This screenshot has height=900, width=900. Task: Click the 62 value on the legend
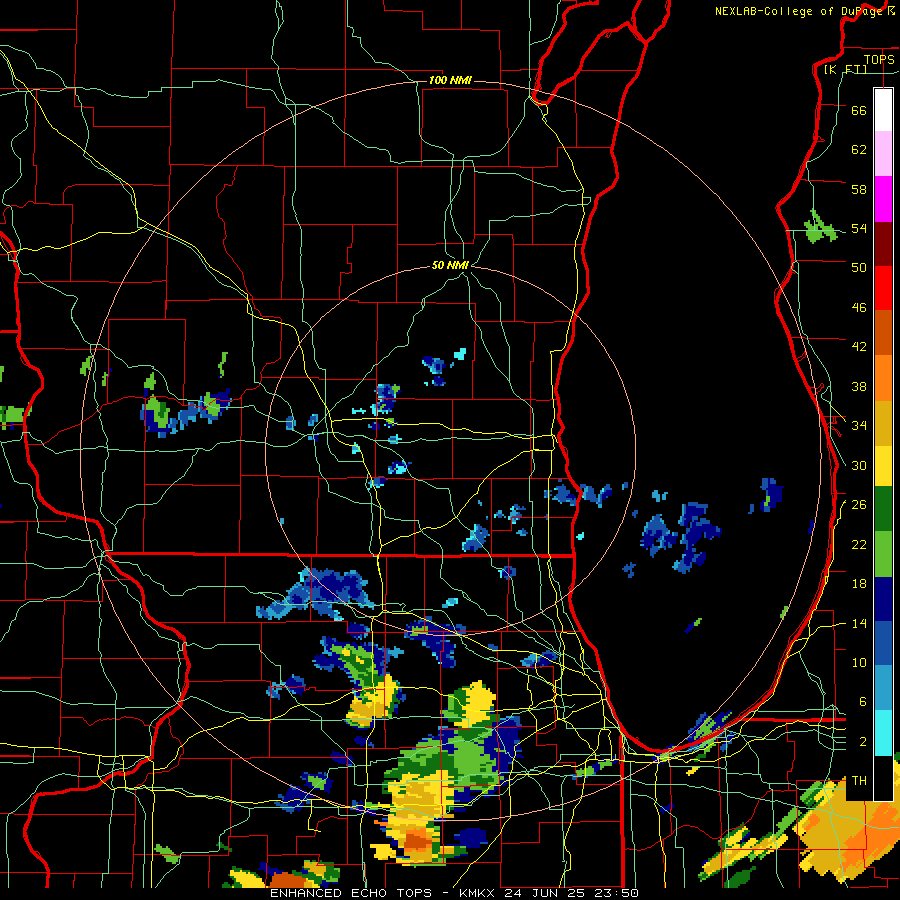859,150
